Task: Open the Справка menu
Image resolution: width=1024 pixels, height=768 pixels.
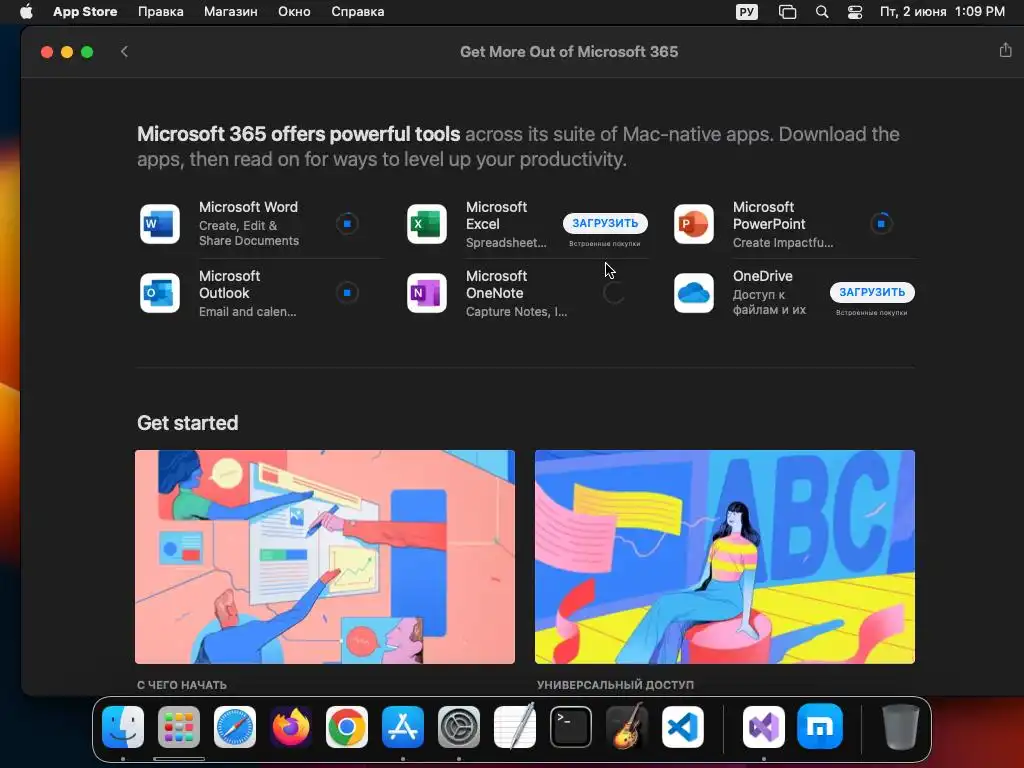Action: 358,12
